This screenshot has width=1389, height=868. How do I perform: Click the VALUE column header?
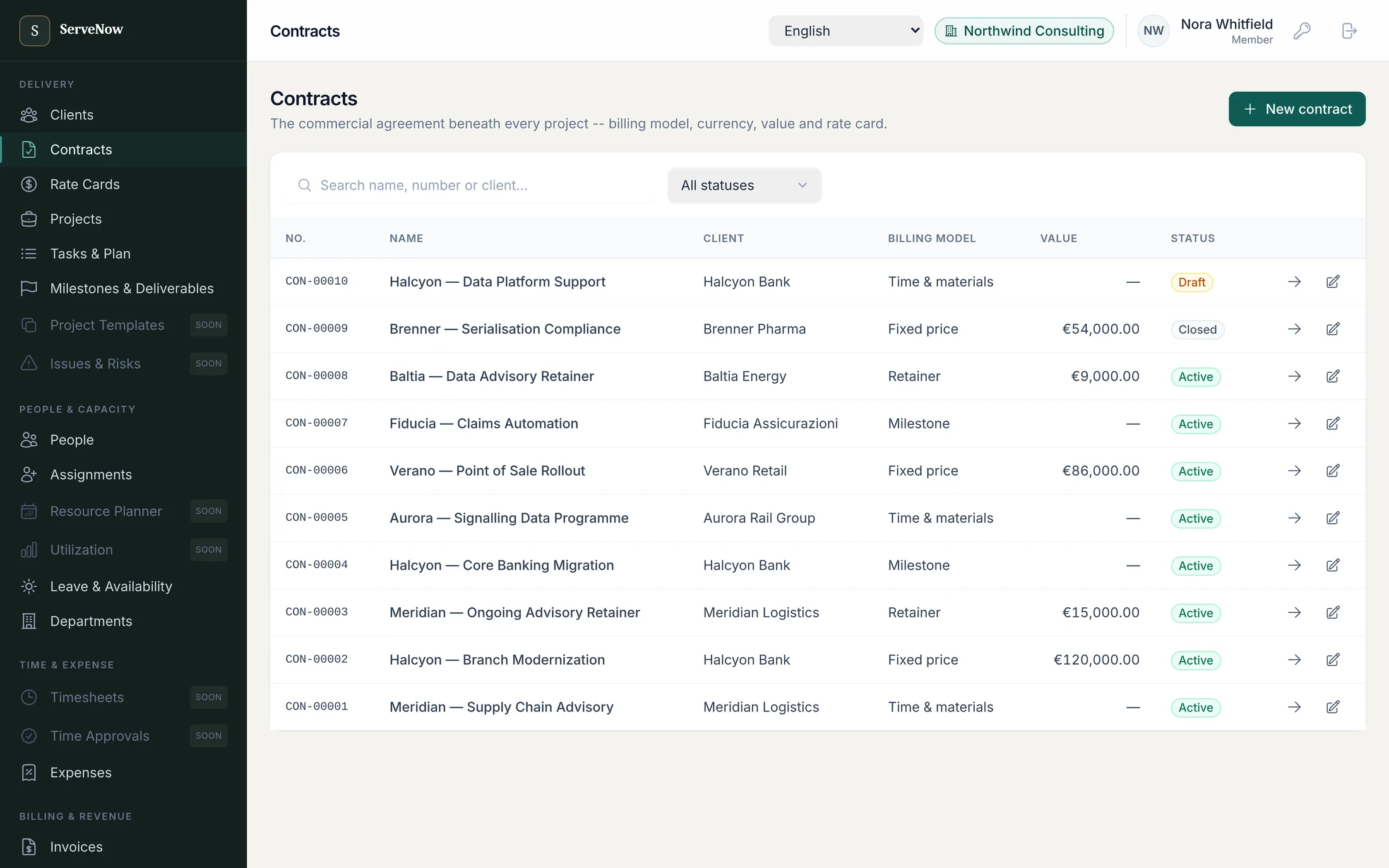[x=1059, y=239]
